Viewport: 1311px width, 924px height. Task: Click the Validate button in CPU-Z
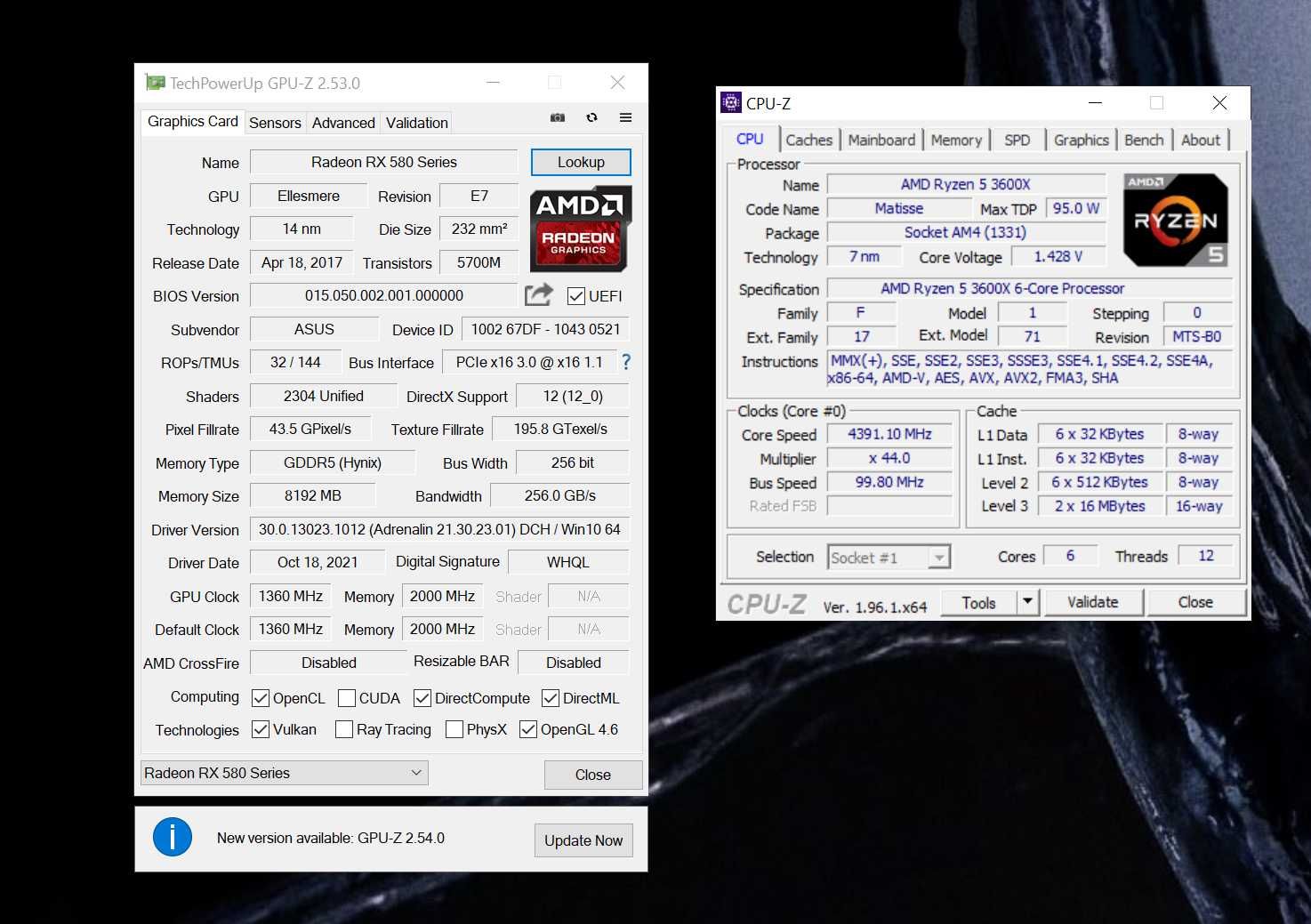[x=1092, y=602]
